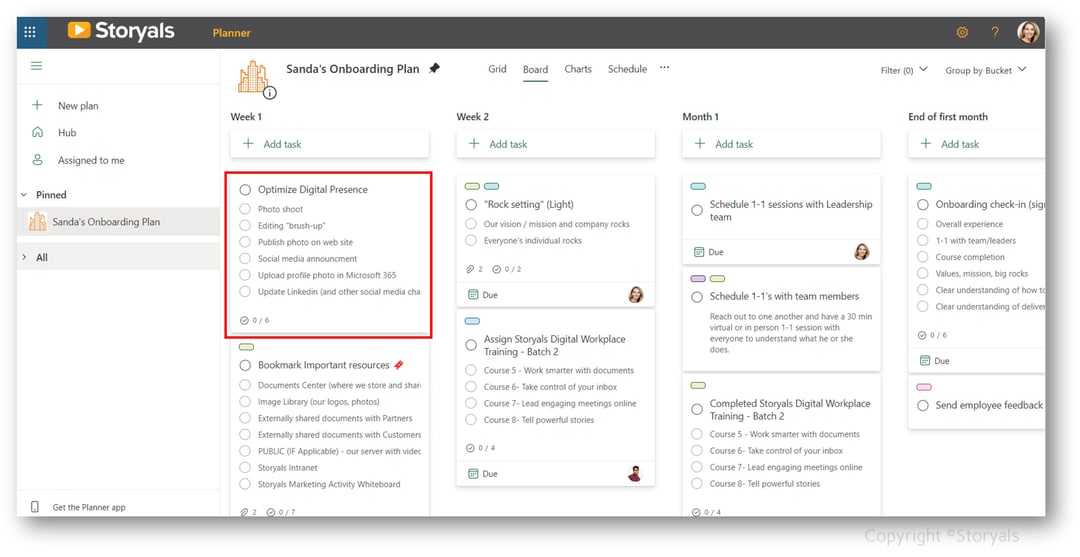This screenshot has height=557, width=1080.
Task: Add task to Week 2 bucket
Action: coord(555,144)
